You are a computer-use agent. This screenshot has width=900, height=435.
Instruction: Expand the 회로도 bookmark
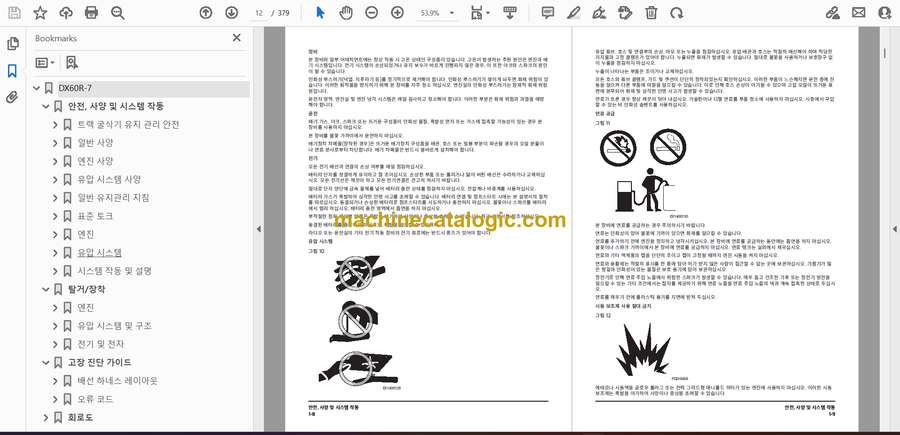[x=46, y=418]
